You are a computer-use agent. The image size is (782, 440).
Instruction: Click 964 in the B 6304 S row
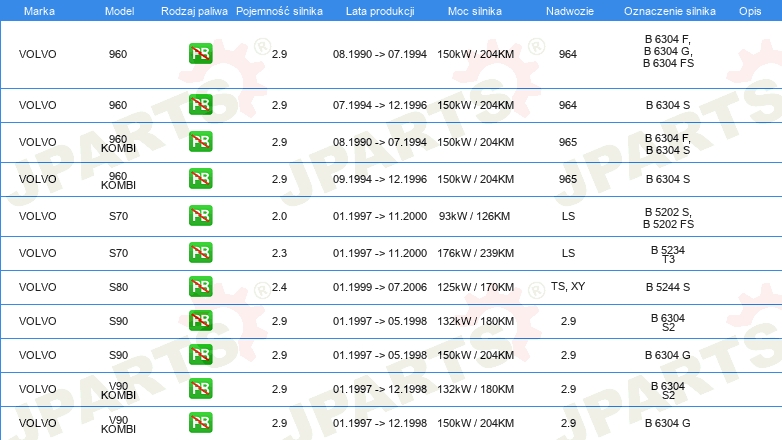[x=568, y=105]
